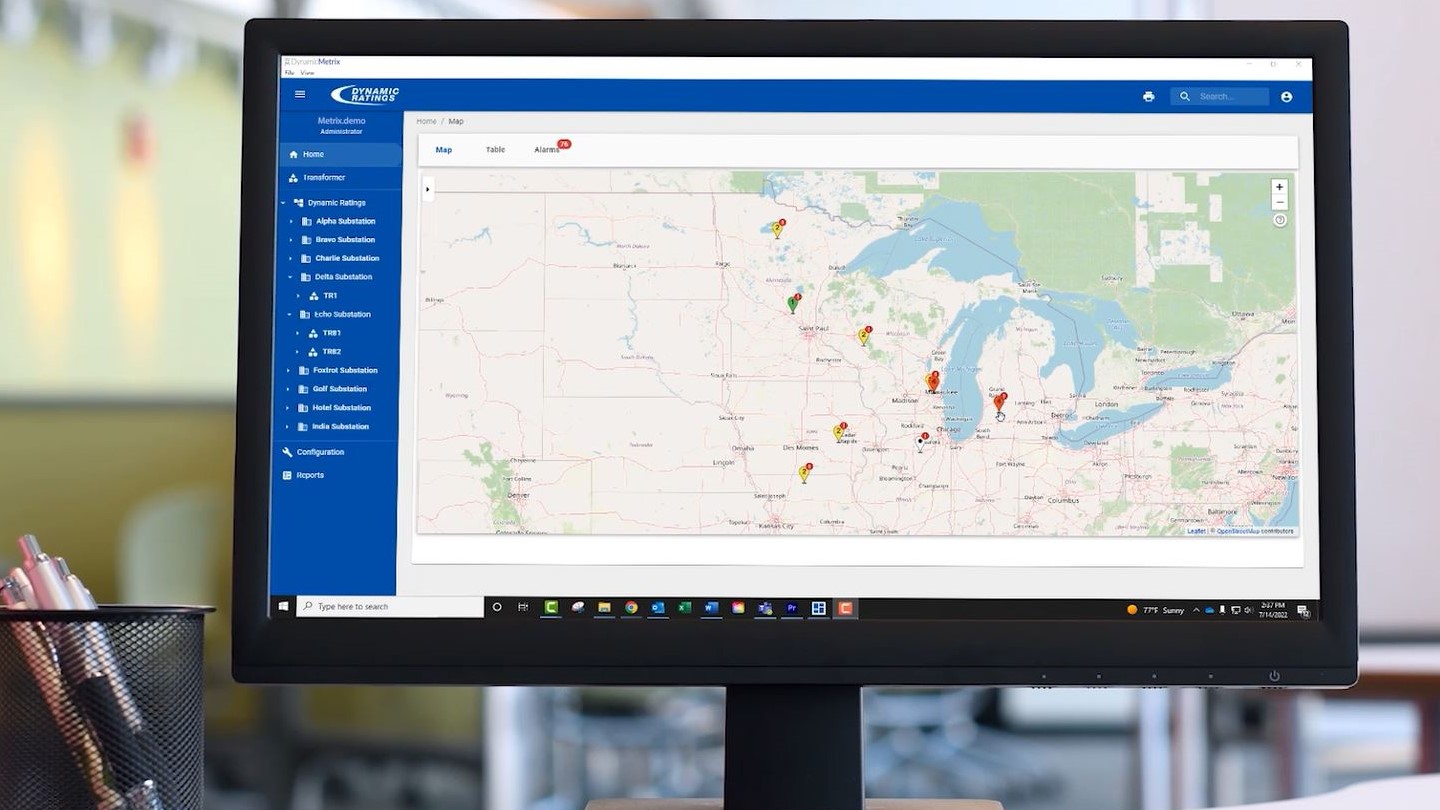The image size is (1440, 810).
Task: Click the Leaflet attribution link
Action: (x=1196, y=531)
